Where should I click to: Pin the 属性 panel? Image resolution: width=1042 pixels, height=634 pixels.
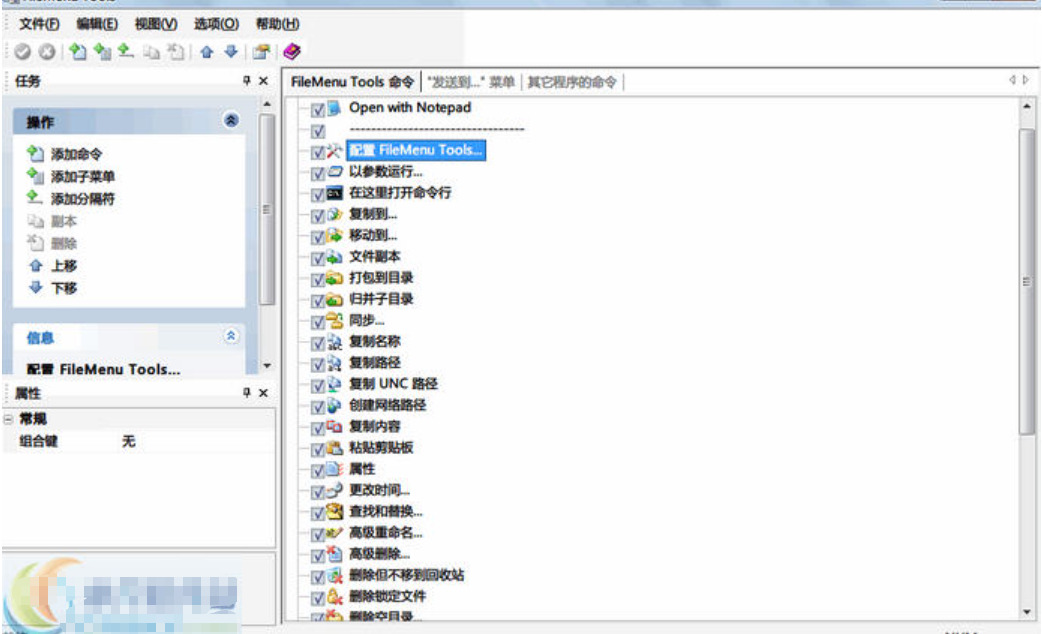[247, 393]
